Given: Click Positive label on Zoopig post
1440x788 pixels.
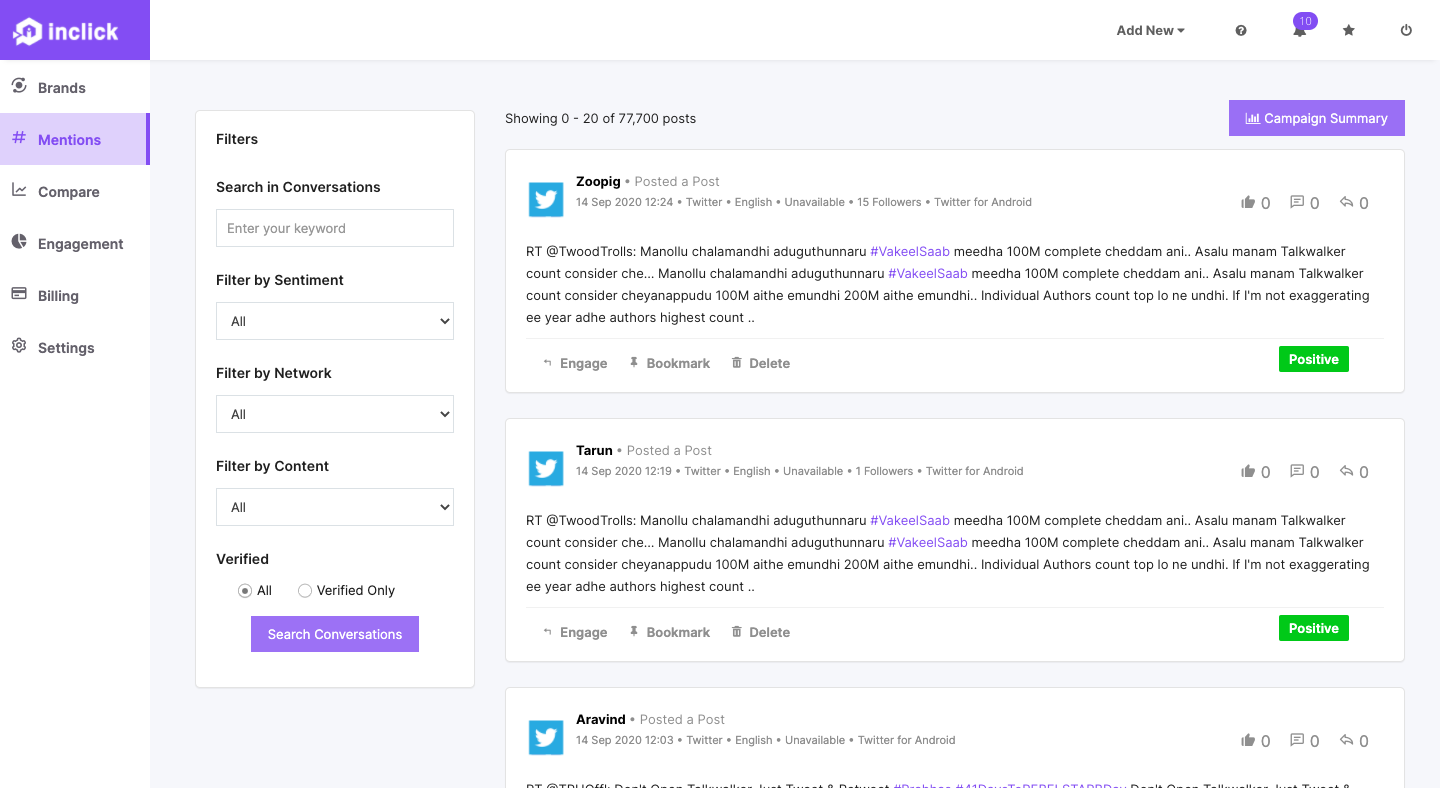Looking at the screenshot, I should click(x=1314, y=359).
